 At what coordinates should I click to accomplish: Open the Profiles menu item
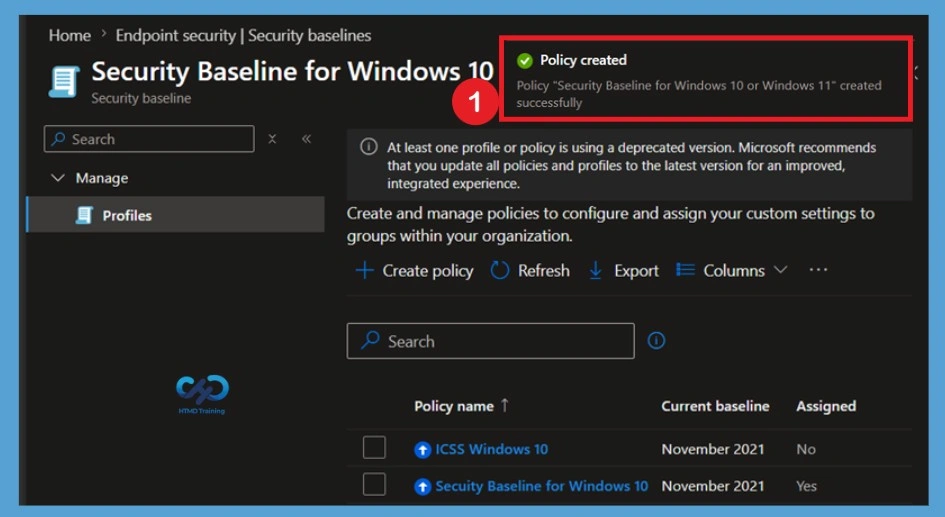pyautogui.click(x=176, y=215)
